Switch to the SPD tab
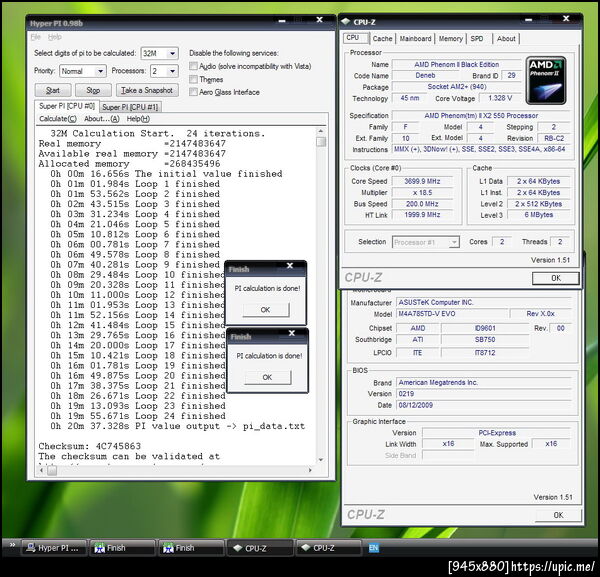Viewport: 600px width, 577px height. (477, 39)
